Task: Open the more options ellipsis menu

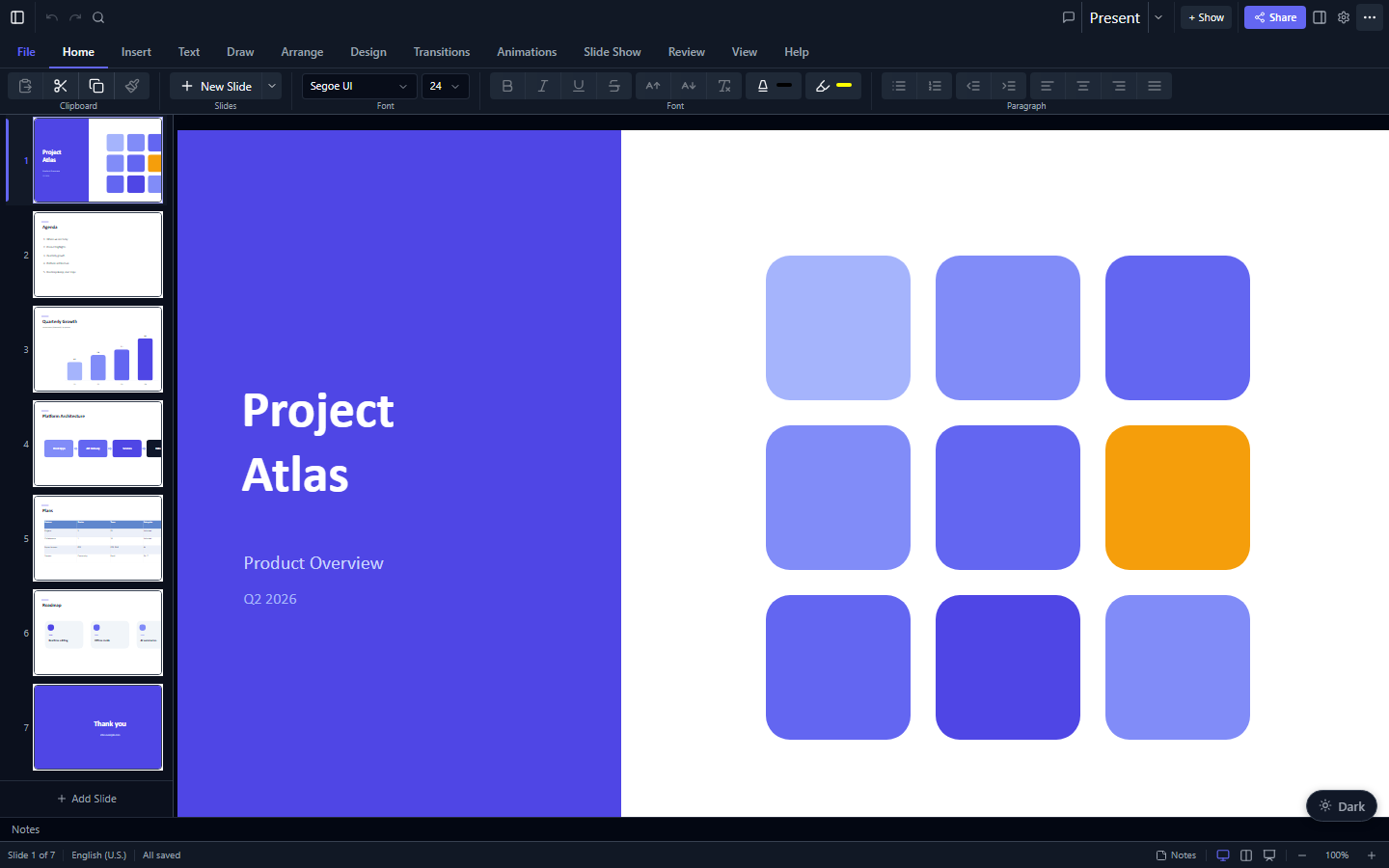Action: point(1370,17)
